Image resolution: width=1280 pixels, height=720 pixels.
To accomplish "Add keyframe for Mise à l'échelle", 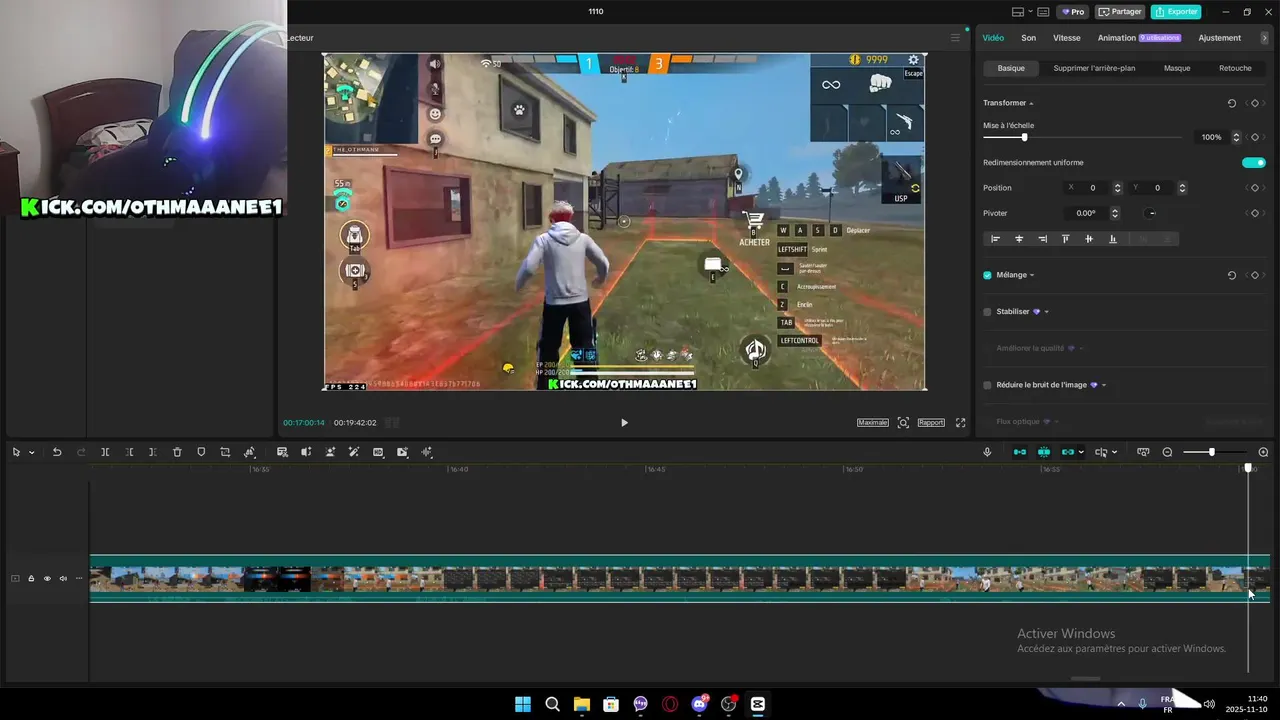I will [x=1255, y=137].
